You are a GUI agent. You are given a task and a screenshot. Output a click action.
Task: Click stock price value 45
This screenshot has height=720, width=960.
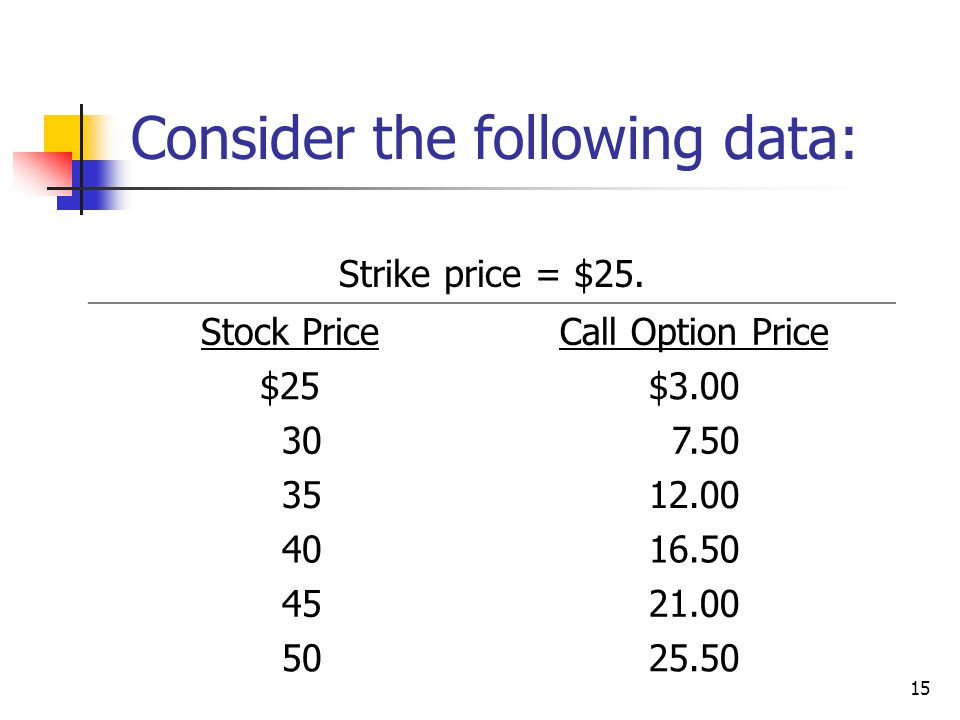tap(301, 604)
